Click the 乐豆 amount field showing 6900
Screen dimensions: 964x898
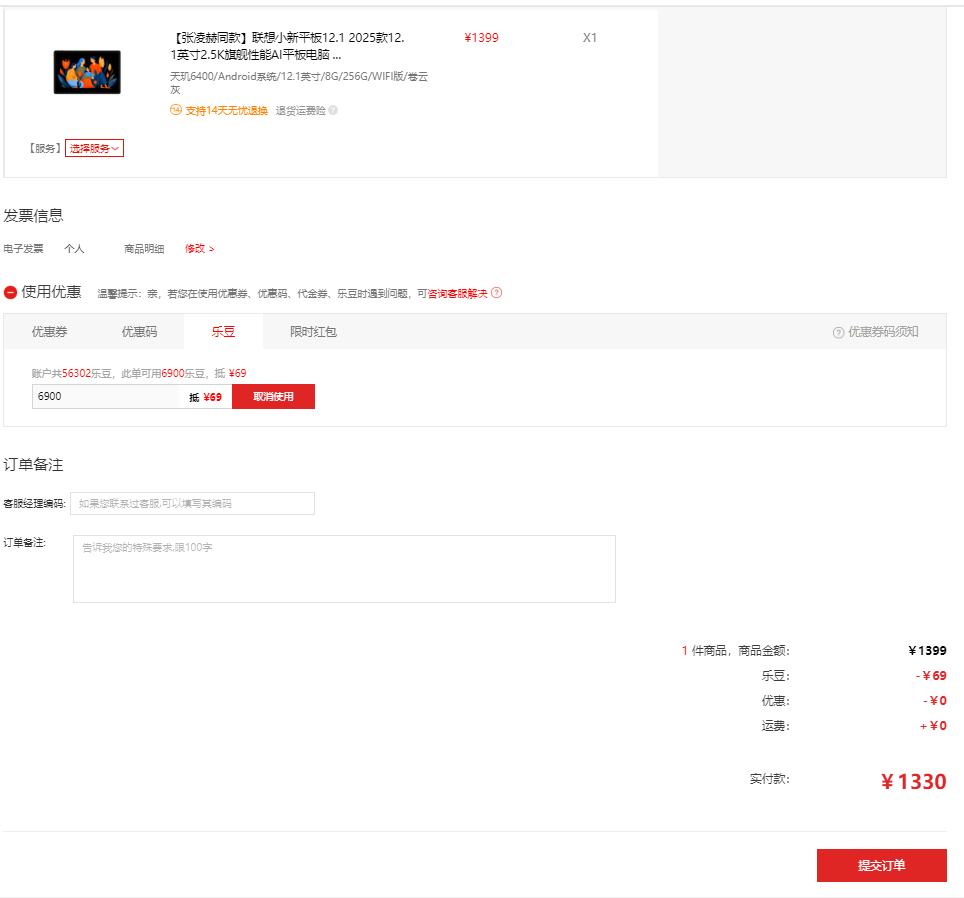coord(105,397)
